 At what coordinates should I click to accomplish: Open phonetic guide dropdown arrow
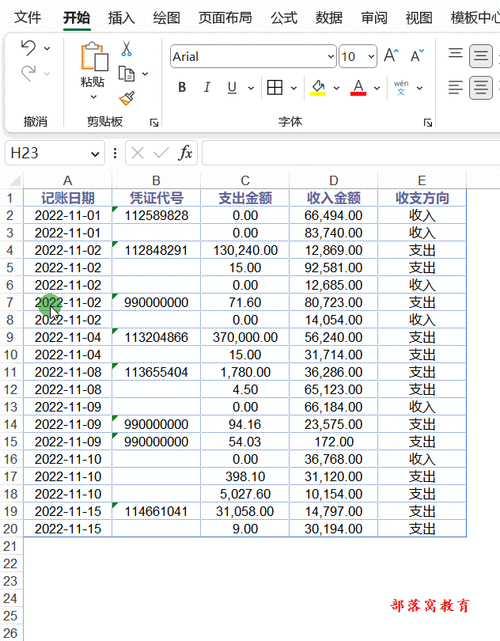tap(419, 88)
